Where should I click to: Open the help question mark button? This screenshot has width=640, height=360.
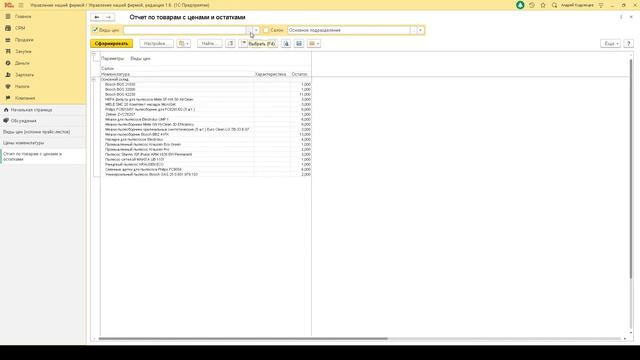(629, 43)
